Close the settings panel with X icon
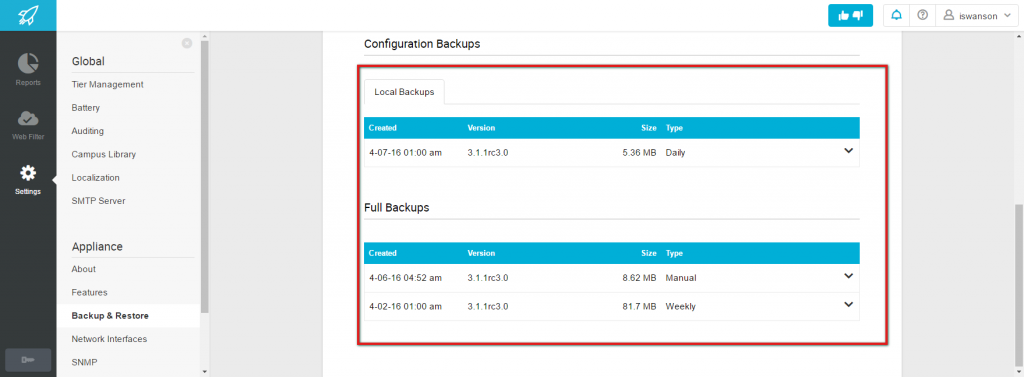1024x377 pixels. tap(187, 43)
